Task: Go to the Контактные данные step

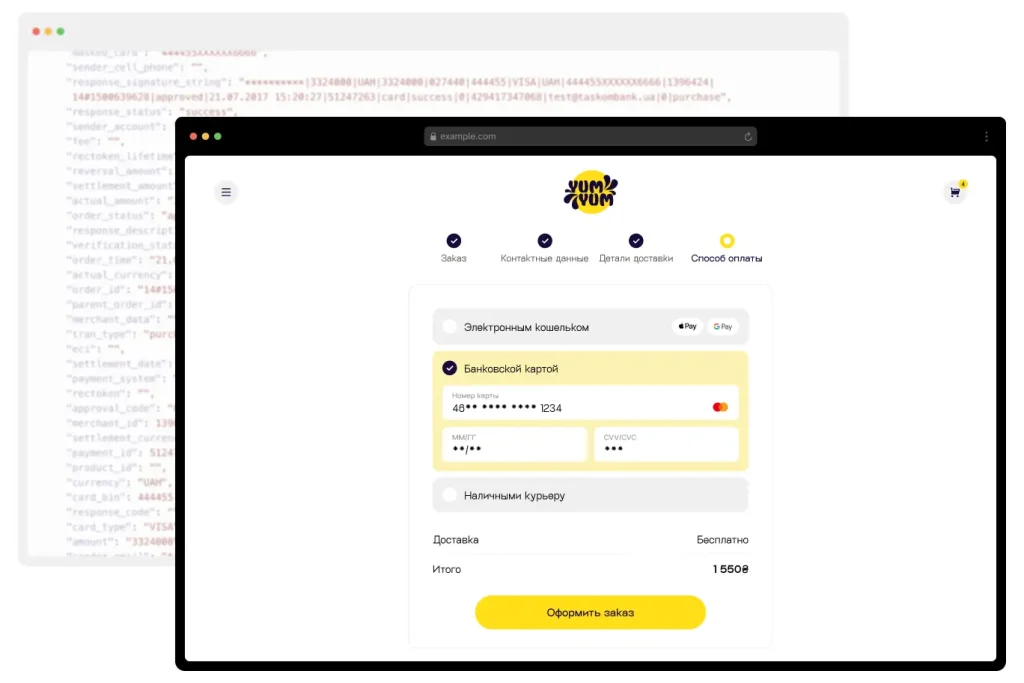Action: coord(545,248)
